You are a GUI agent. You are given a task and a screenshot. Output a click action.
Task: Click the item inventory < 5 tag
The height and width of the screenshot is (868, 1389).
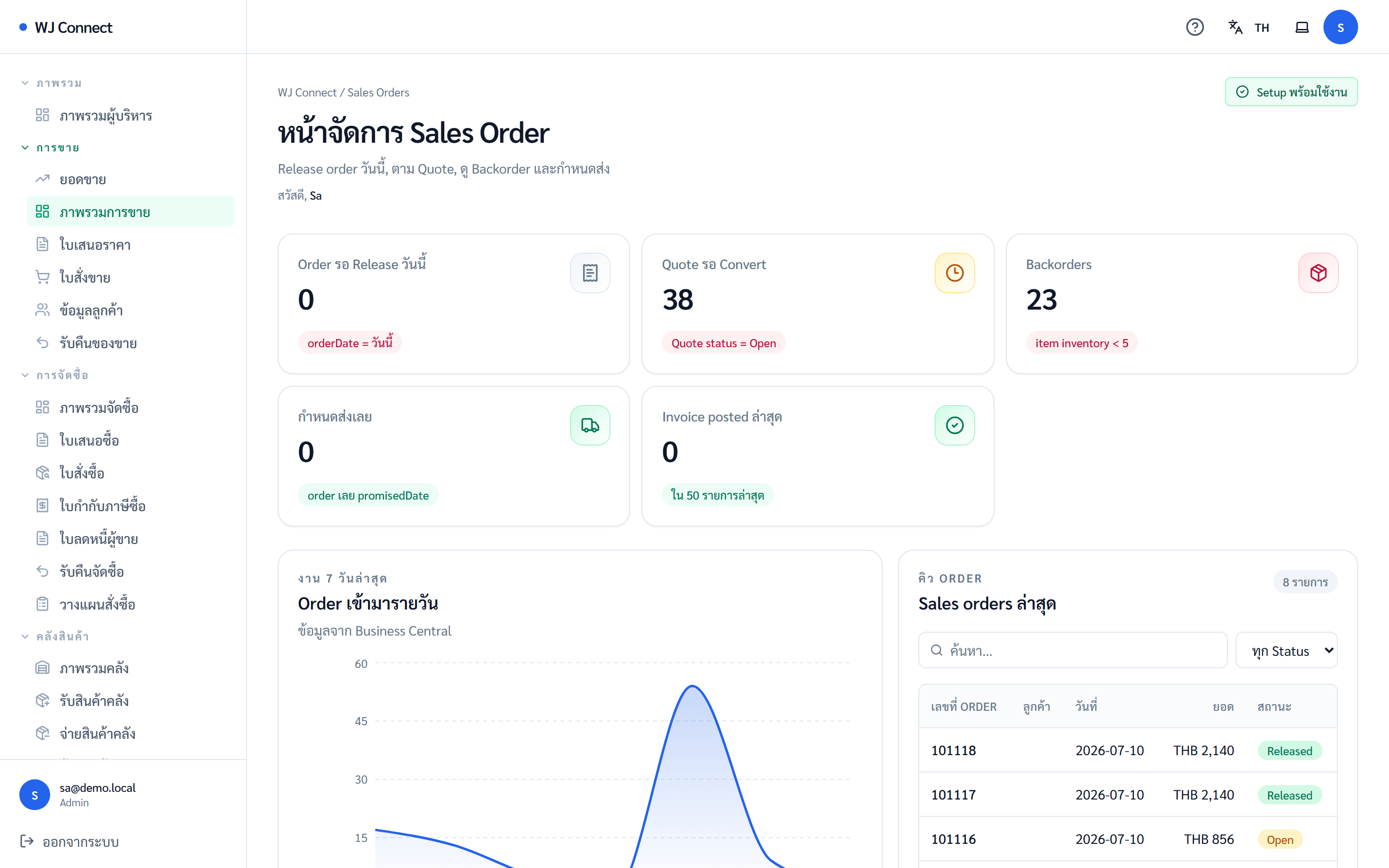pos(1081,343)
